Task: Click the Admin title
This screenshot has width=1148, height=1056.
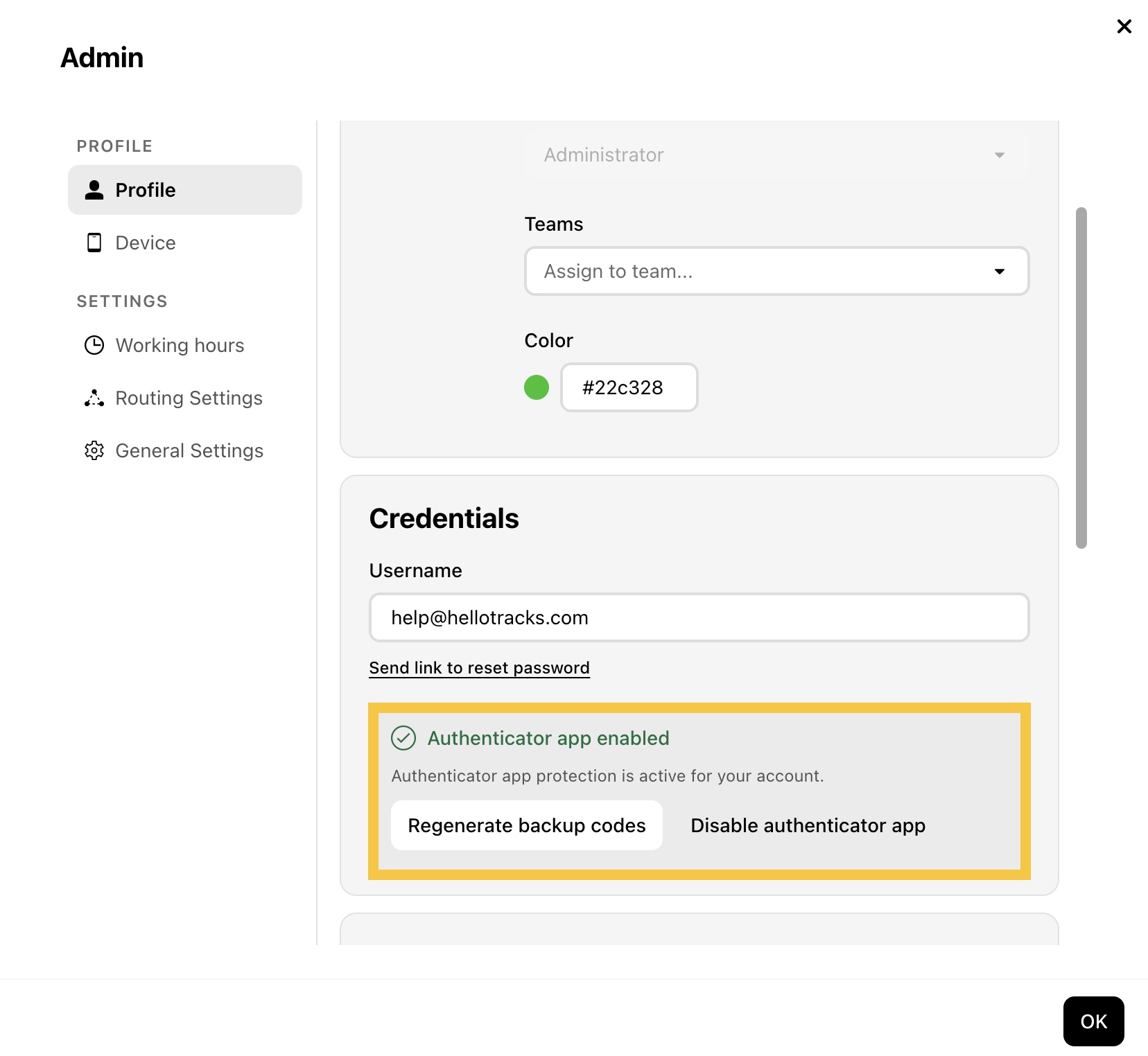Action: (x=102, y=58)
